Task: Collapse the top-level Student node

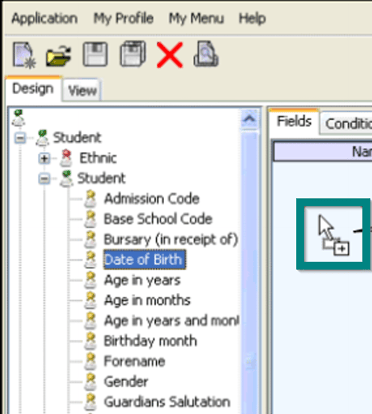Action: click(20, 138)
